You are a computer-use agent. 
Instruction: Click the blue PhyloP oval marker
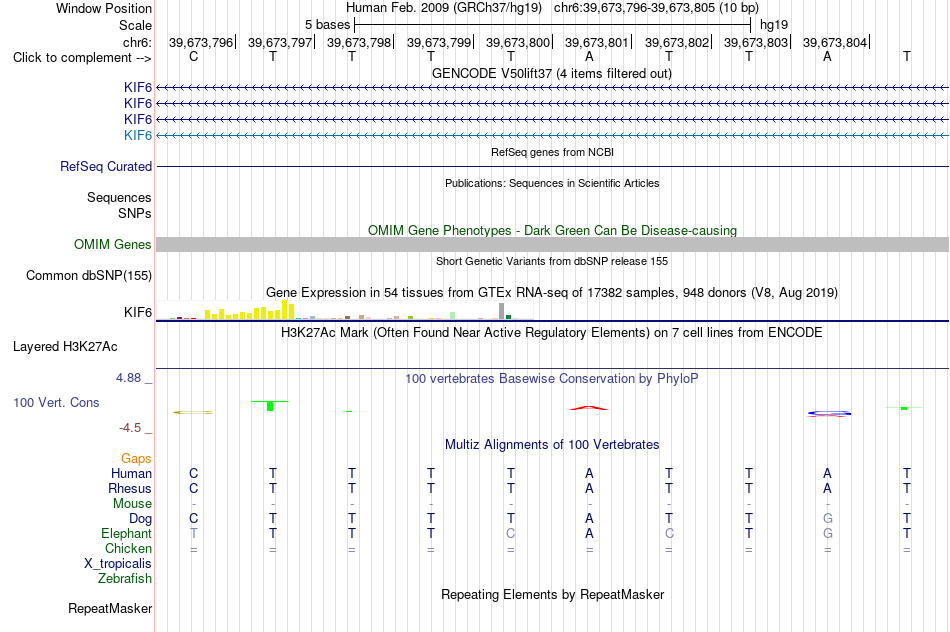tap(829, 413)
